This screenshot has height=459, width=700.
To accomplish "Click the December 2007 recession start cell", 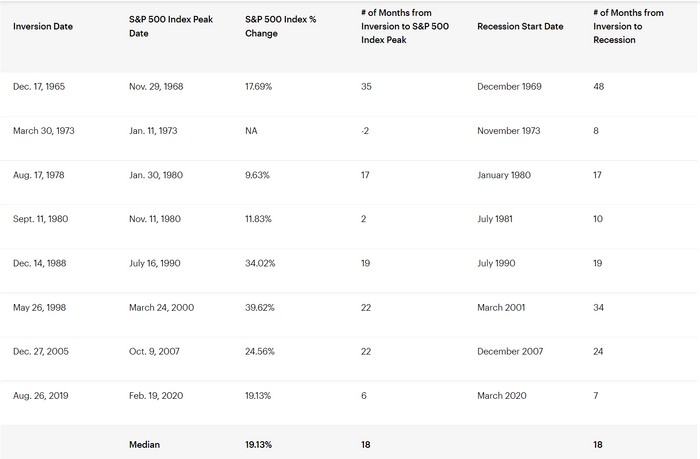I will click(x=512, y=351).
